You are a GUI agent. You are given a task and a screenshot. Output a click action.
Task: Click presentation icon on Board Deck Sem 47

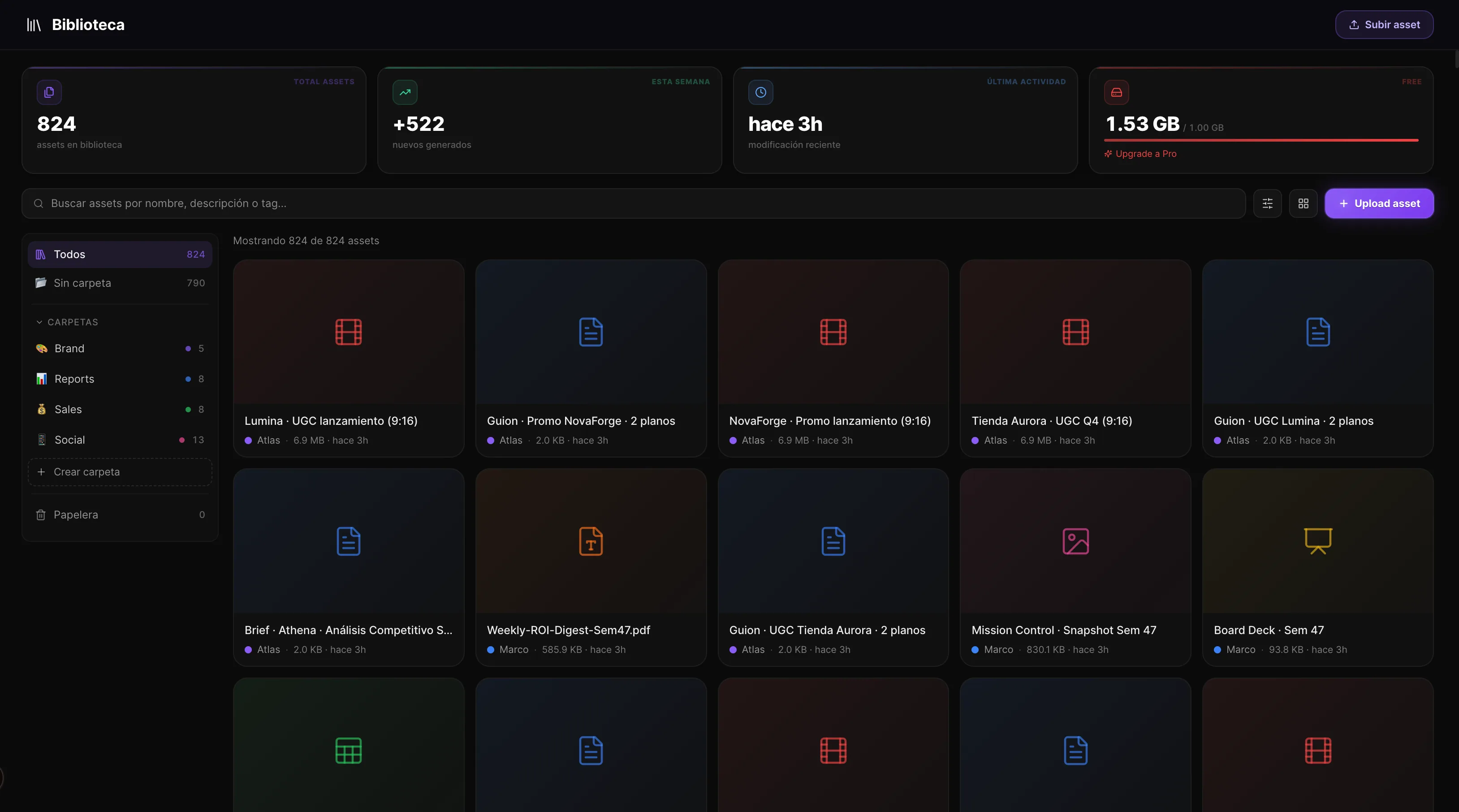click(x=1318, y=541)
